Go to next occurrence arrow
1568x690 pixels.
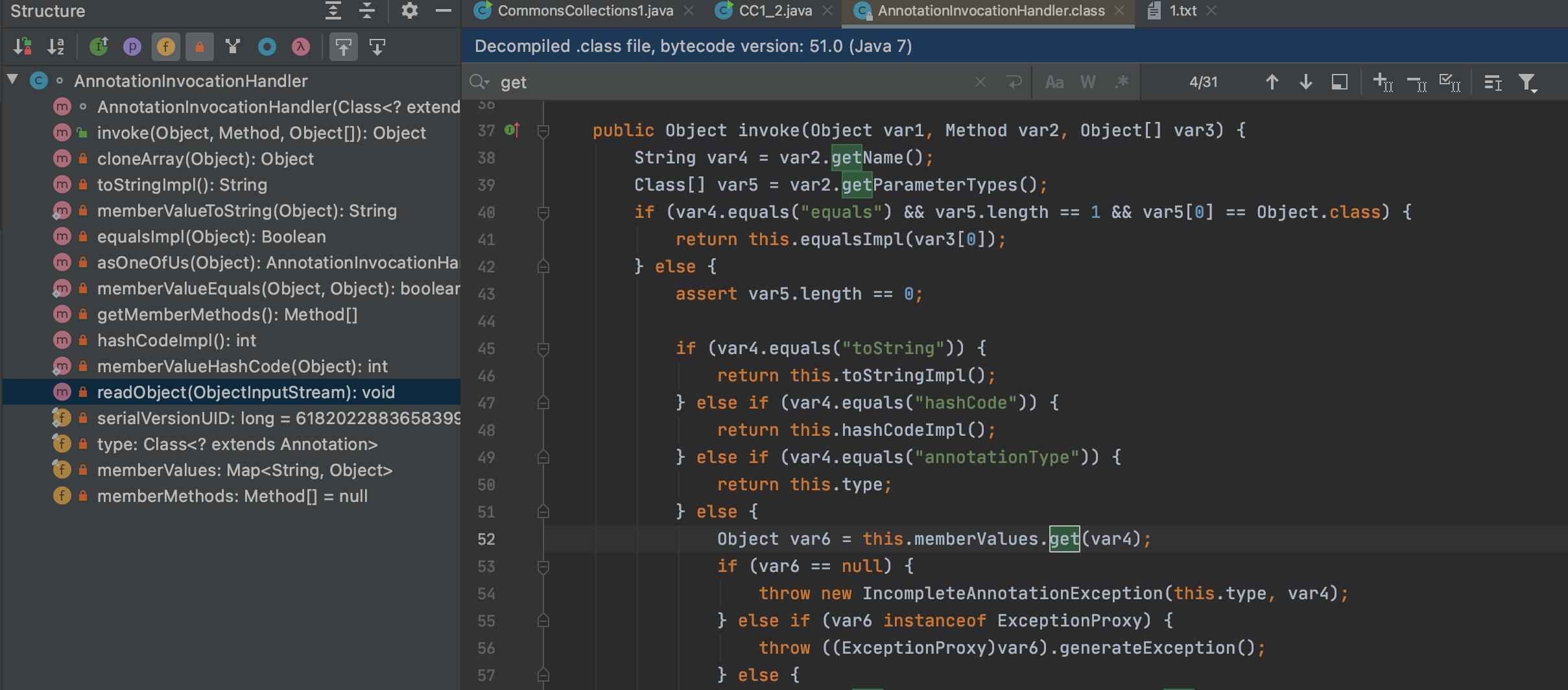point(1306,82)
